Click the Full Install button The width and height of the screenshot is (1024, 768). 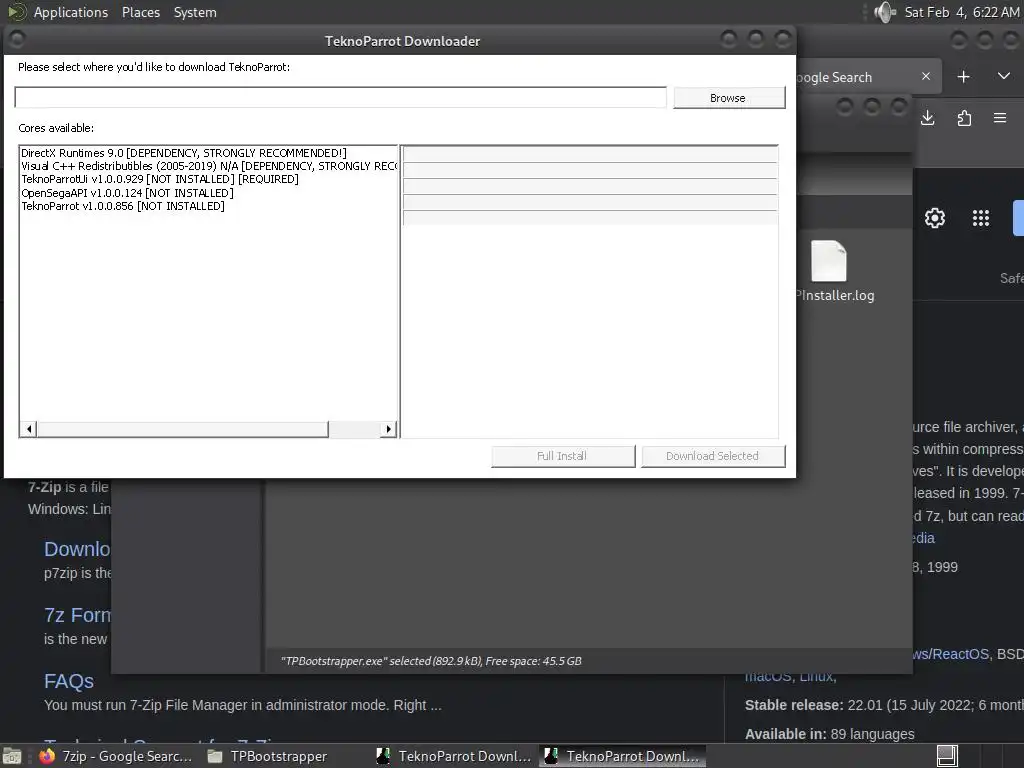(x=563, y=456)
